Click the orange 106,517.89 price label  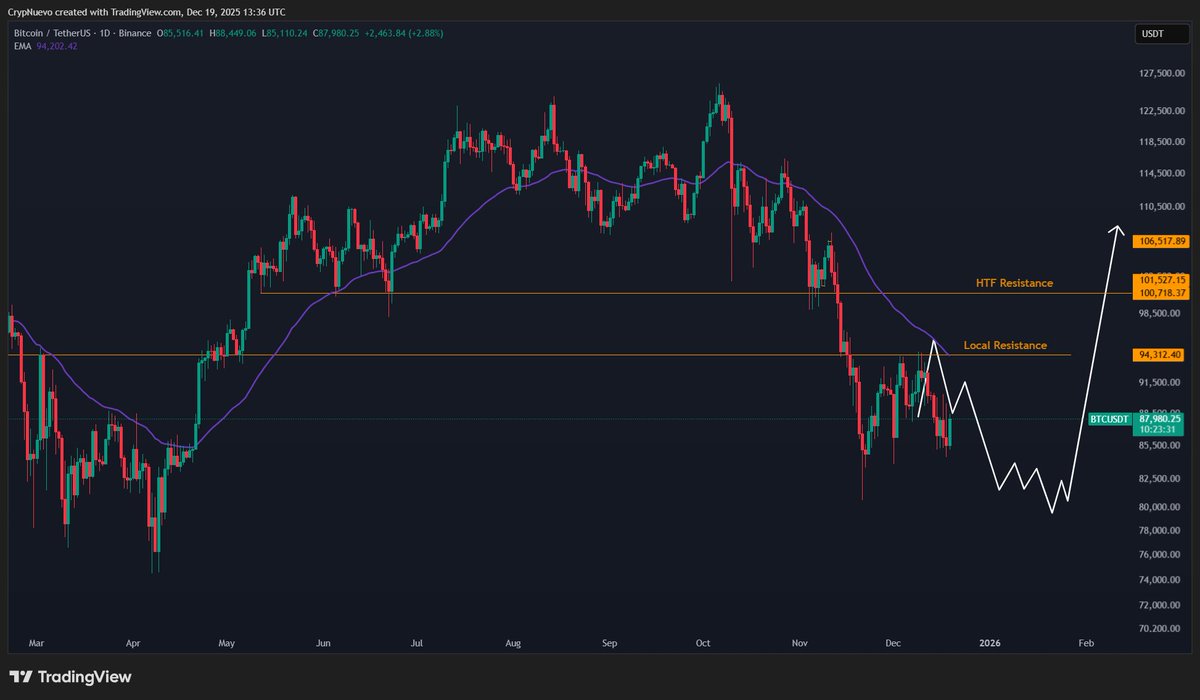coord(1160,241)
